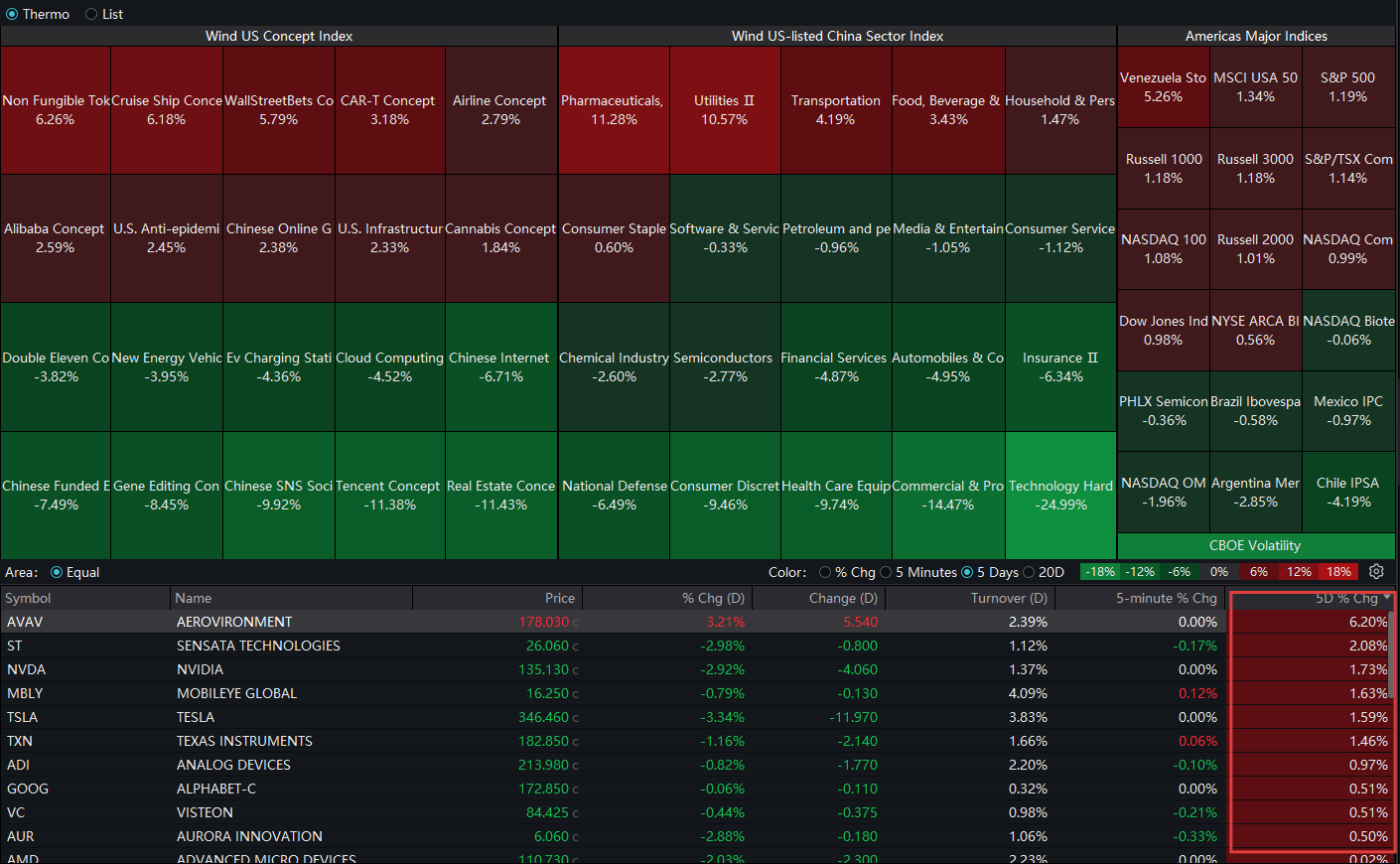Viewport: 1400px width, 864px height.
Task: Choose % Chg color option
Action: coord(825,572)
